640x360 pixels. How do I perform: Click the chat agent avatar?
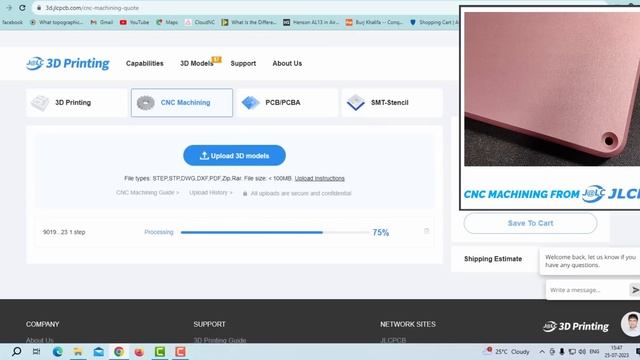pyautogui.click(x=631, y=324)
